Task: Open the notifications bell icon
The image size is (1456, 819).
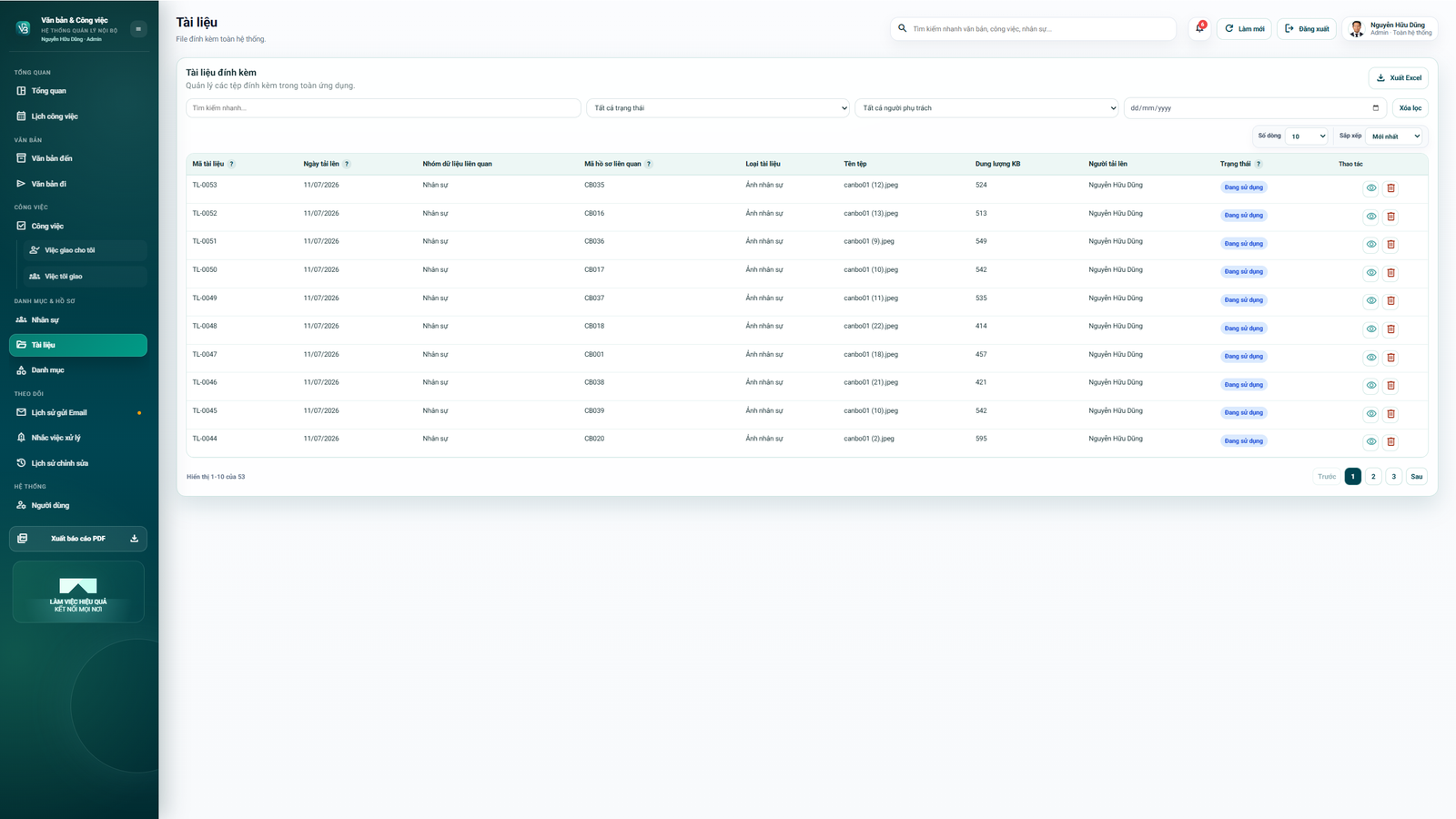Action: click(1199, 28)
